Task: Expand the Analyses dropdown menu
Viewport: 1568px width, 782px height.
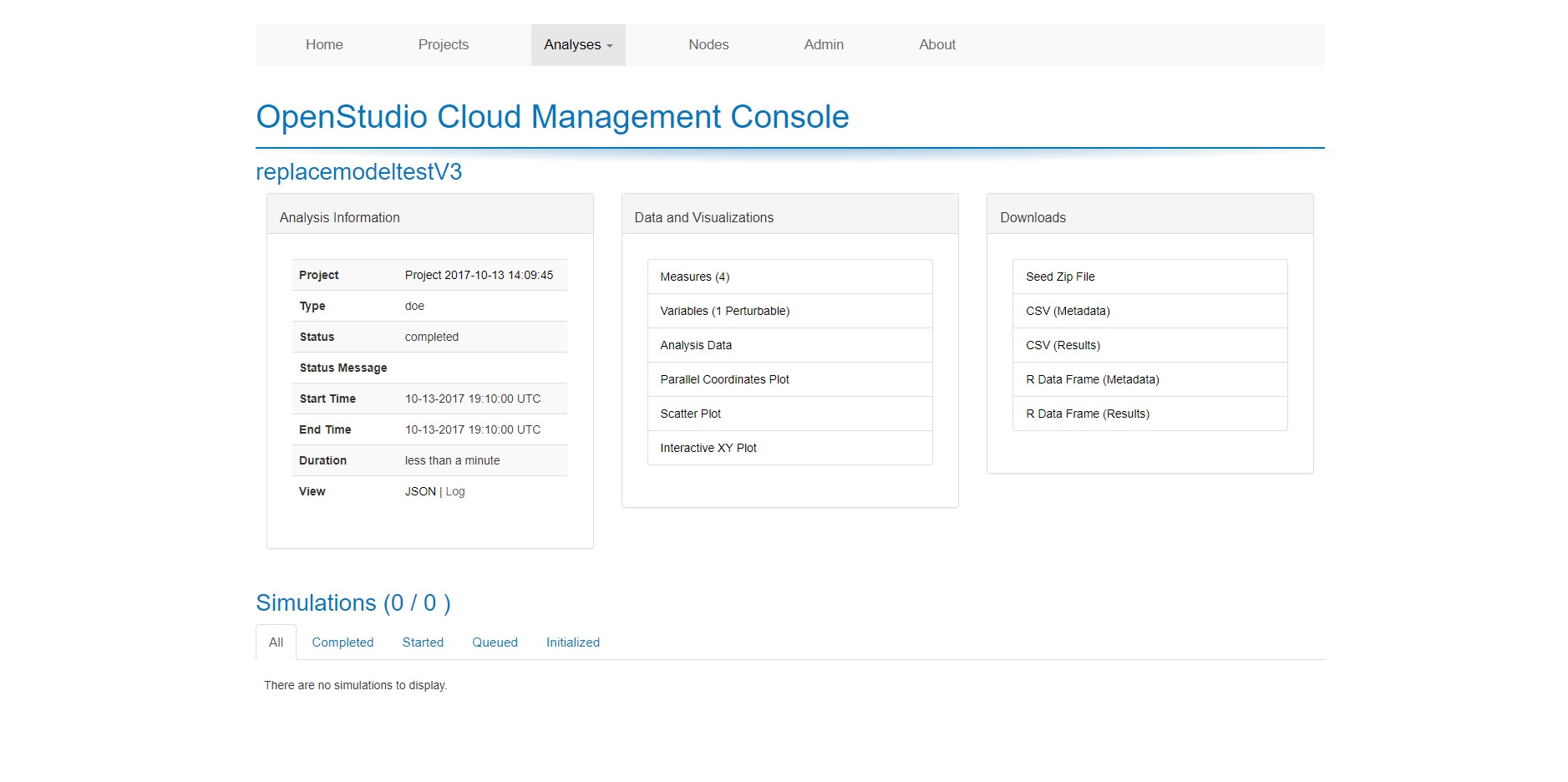Action: tap(578, 45)
